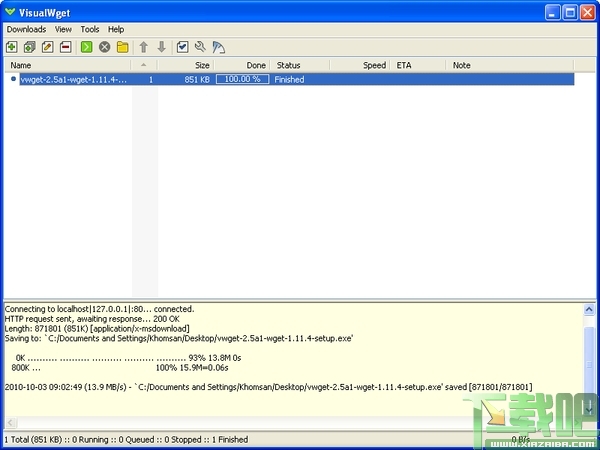Click the 100.00 % progress bar
Viewport: 600px width, 450px height.
[243, 79]
